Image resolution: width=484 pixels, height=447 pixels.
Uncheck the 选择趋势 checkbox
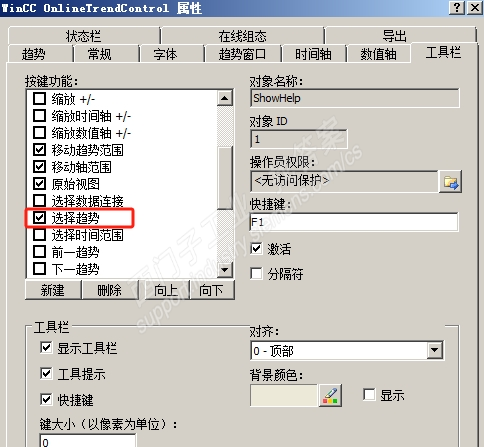click(40, 218)
